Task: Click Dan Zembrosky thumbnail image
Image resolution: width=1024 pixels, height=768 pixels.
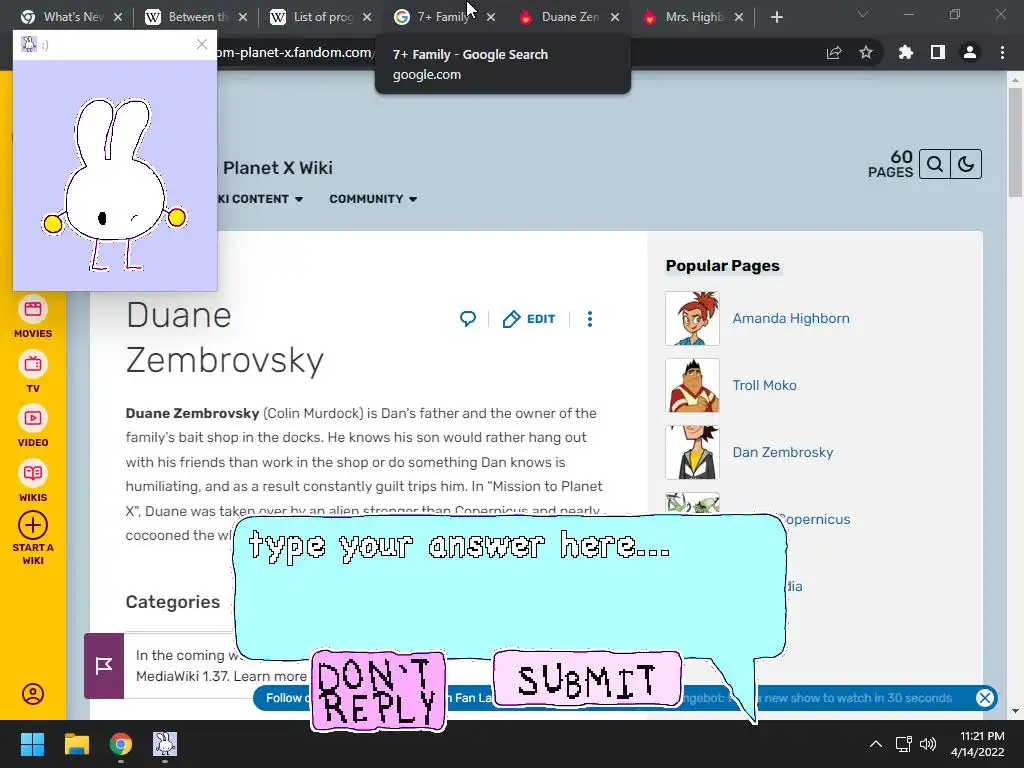Action: click(x=692, y=452)
